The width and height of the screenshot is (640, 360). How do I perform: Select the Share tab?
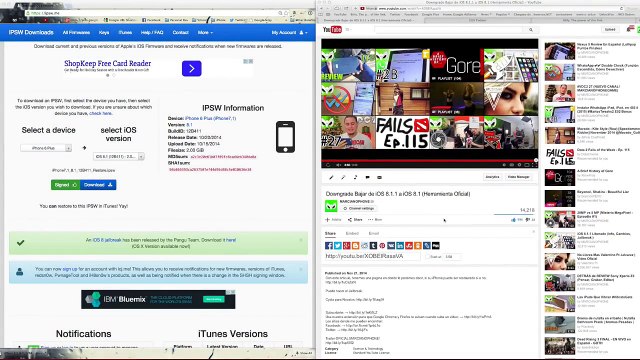point(330,233)
